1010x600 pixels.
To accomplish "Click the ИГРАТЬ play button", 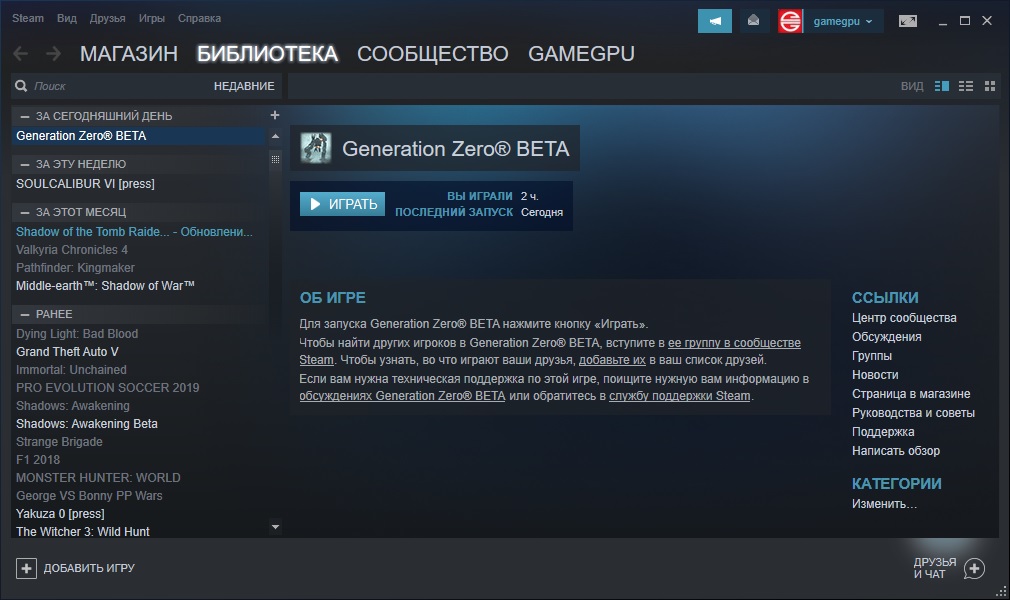I will pyautogui.click(x=343, y=204).
